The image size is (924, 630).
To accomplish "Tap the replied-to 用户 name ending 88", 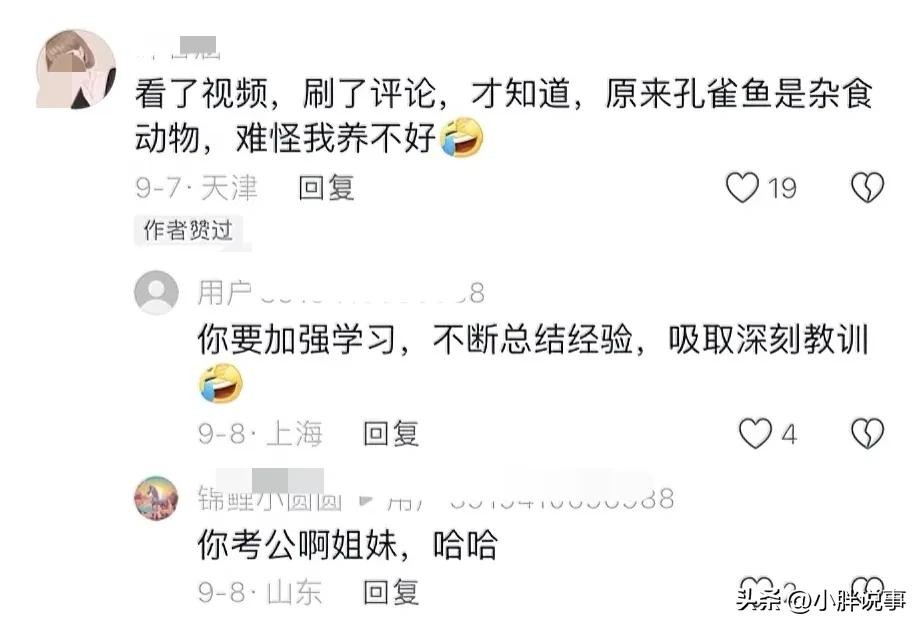I will [x=530, y=499].
